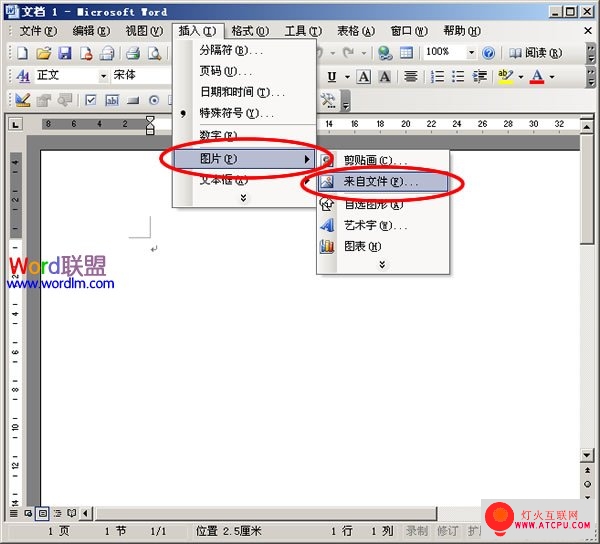Open the Underline style dropdown arrow
Viewport: 600px width, 544px height.
[347, 77]
